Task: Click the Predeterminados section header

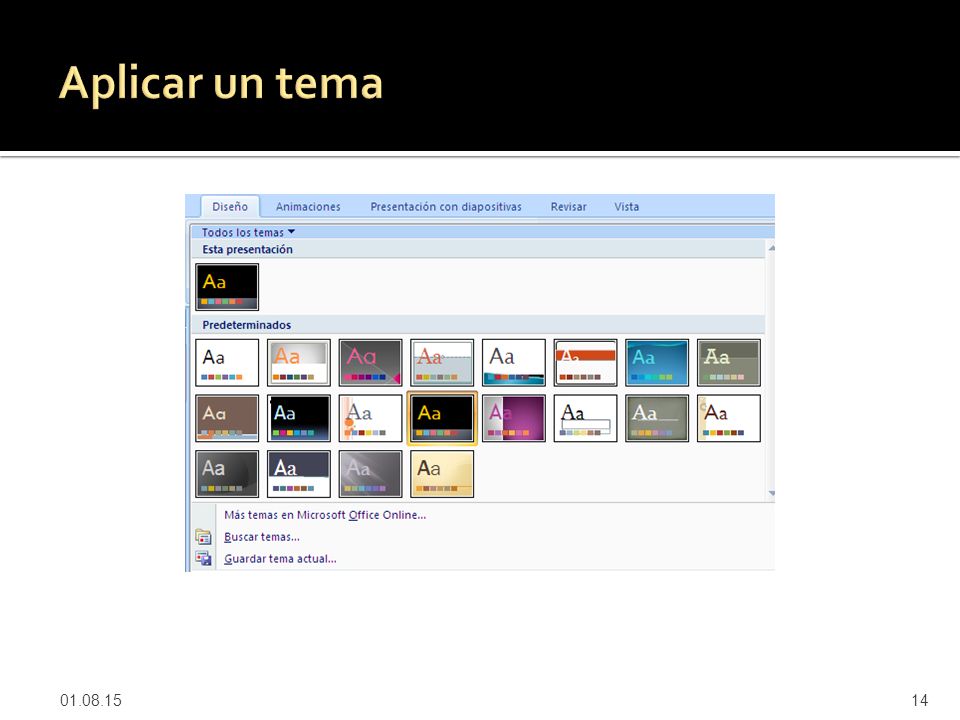Action: pos(478,324)
